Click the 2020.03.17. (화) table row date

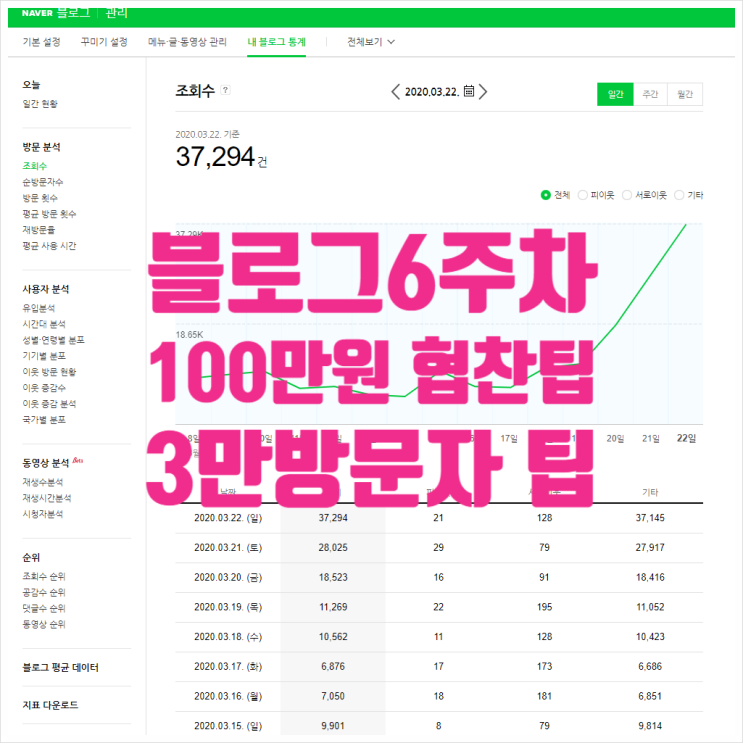point(228,667)
